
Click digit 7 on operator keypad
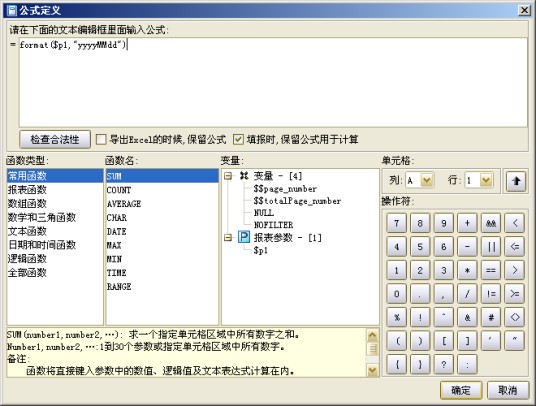[397, 223]
